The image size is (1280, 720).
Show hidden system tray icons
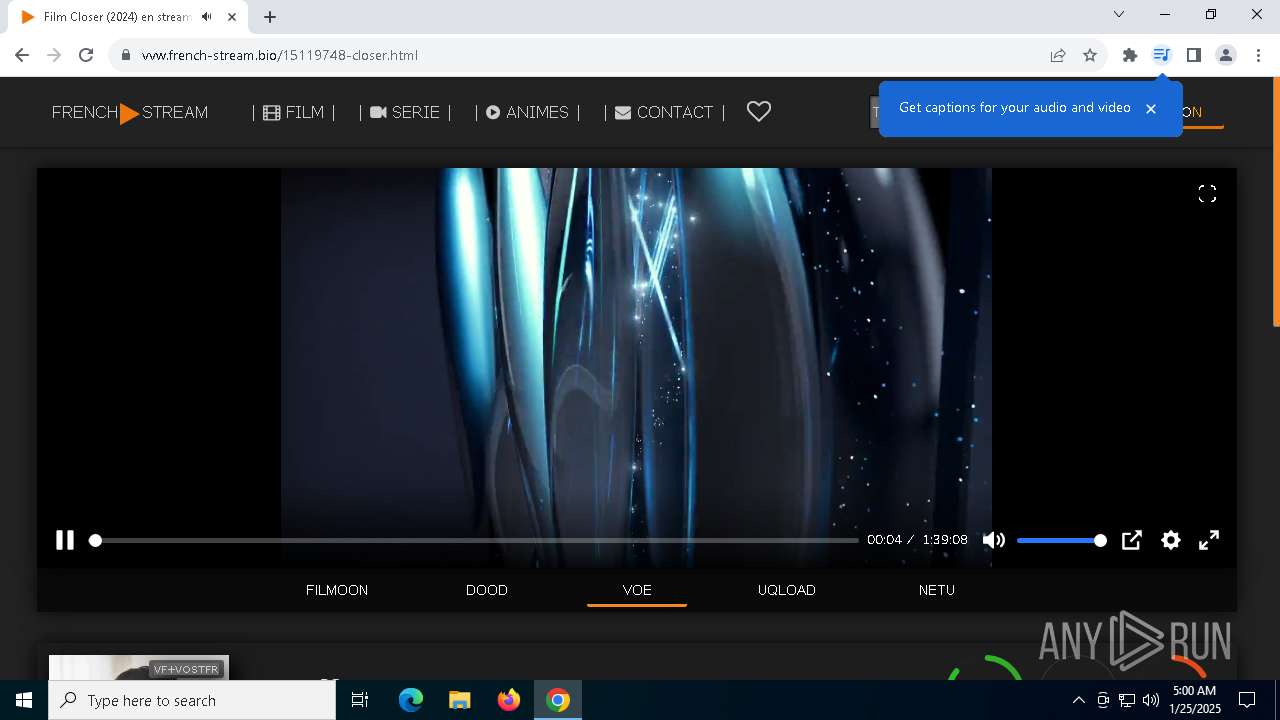click(1078, 700)
